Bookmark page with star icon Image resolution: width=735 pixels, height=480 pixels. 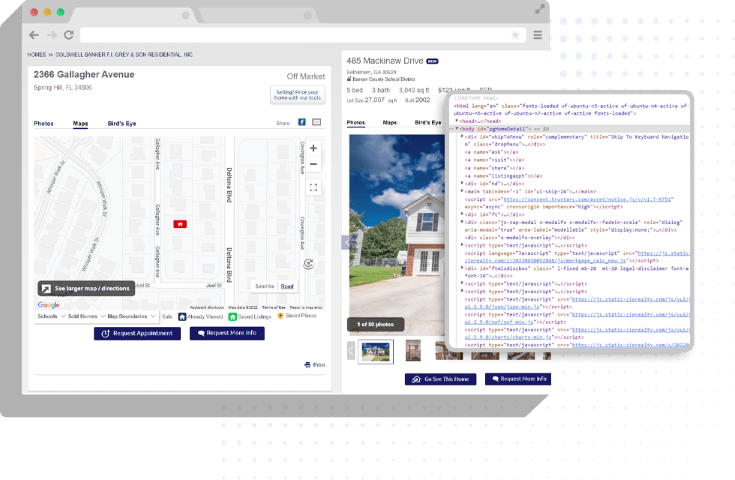tap(515, 35)
